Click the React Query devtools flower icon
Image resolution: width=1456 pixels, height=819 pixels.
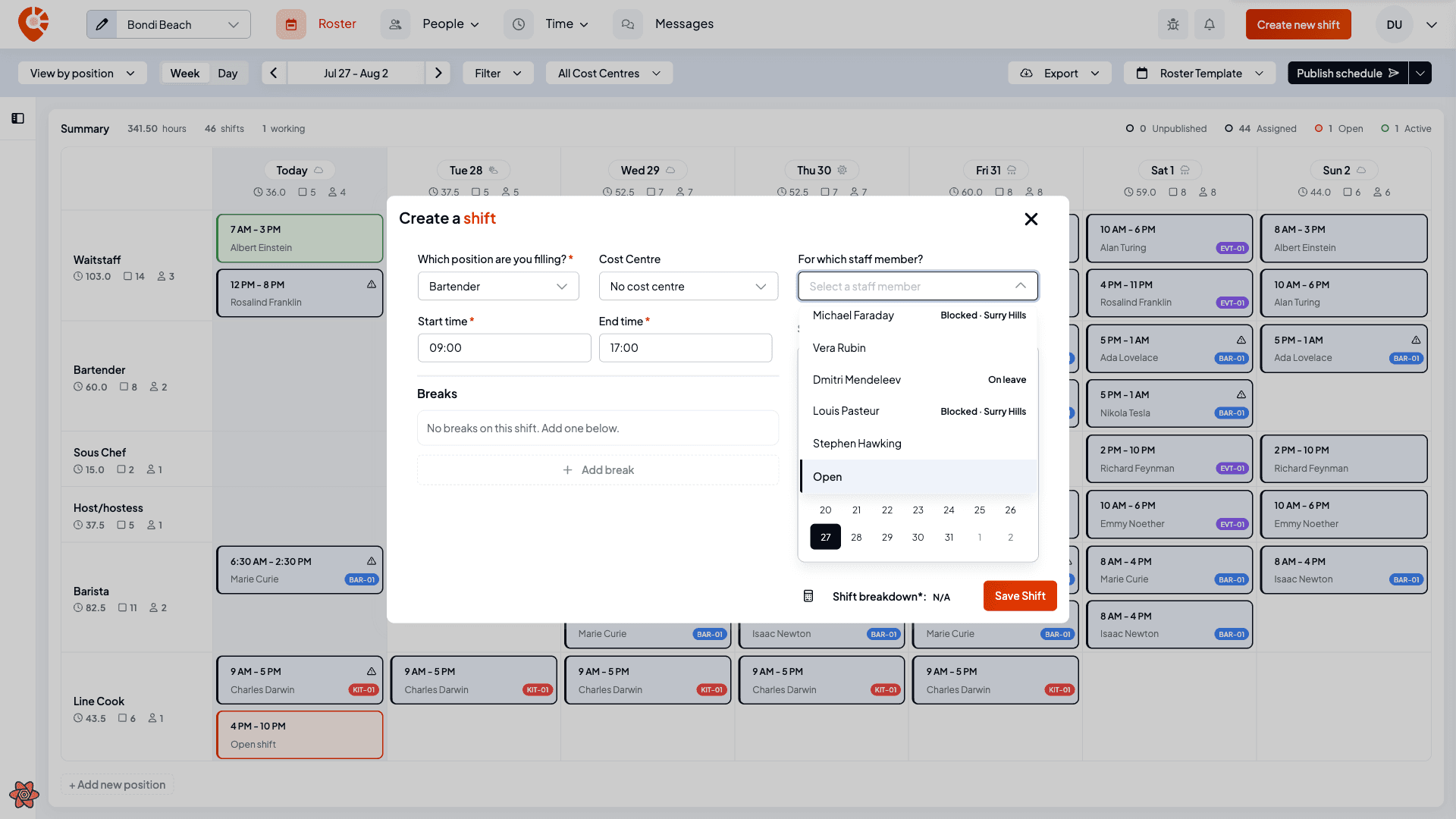coord(24,794)
